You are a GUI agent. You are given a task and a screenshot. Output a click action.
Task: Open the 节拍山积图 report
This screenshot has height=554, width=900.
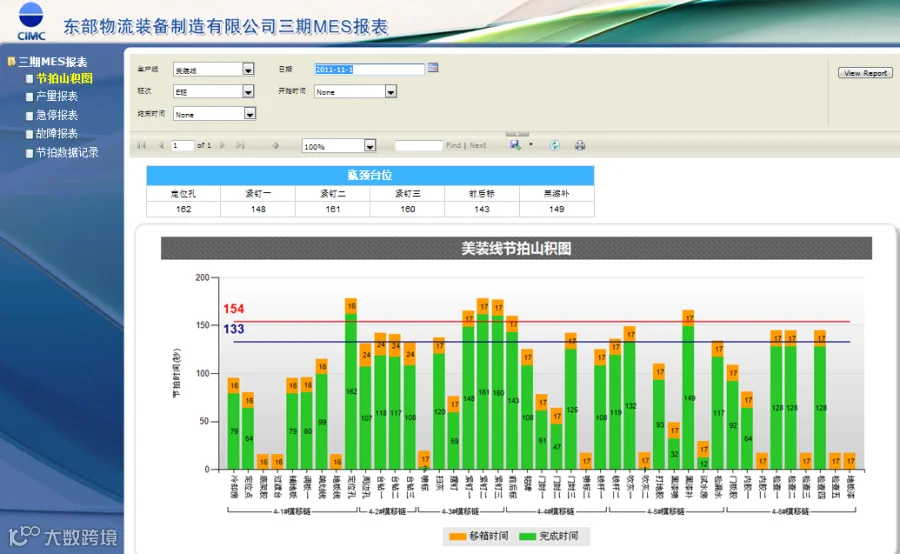pyautogui.click(x=64, y=79)
